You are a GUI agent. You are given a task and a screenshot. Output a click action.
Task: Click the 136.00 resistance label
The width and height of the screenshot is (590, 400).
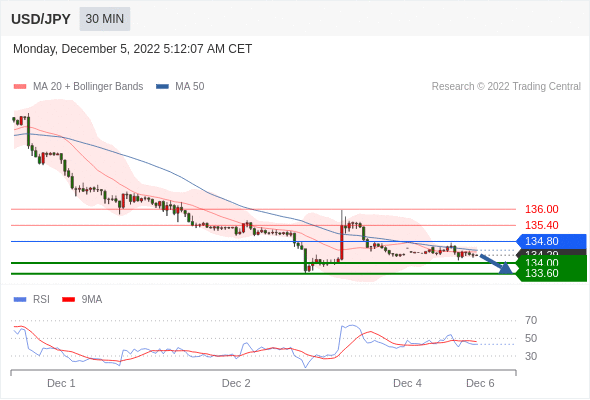[541, 209]
